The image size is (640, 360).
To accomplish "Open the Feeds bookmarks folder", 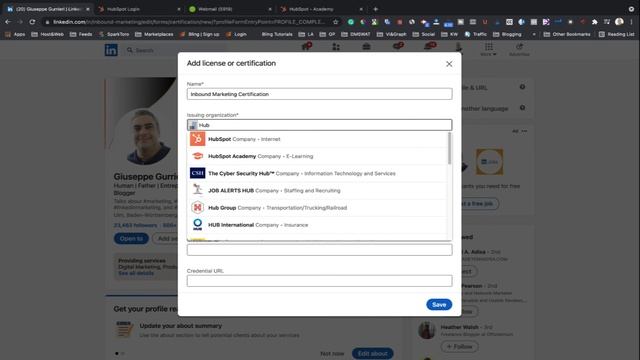I will tap(81, 34).
